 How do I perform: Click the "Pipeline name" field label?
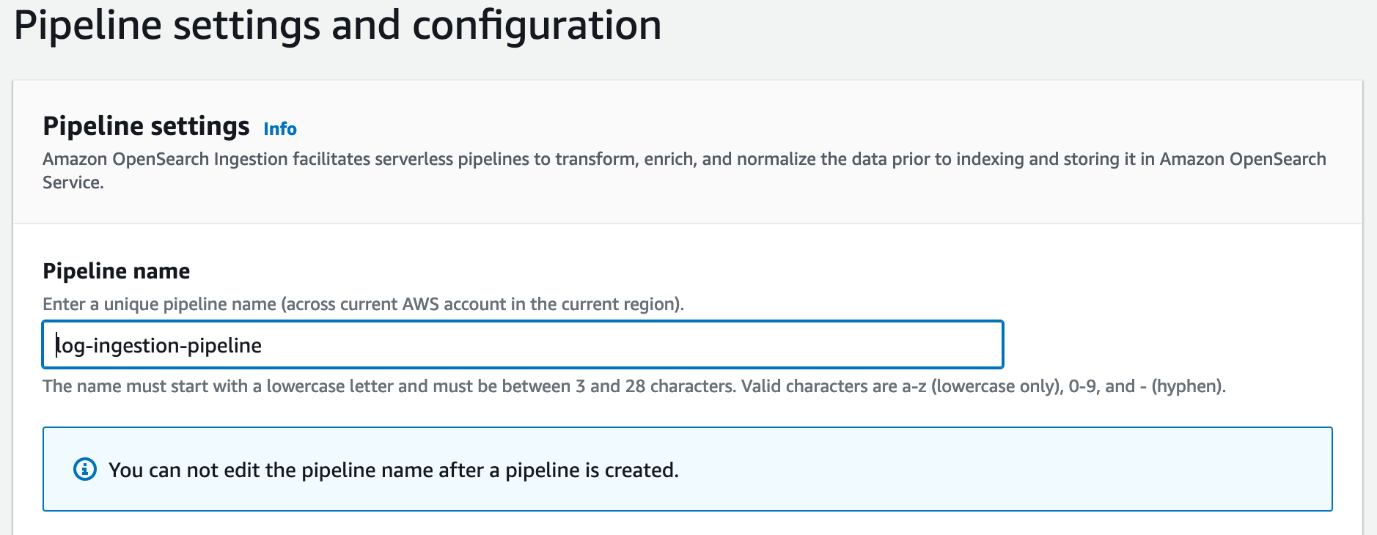tap(116, 271)
